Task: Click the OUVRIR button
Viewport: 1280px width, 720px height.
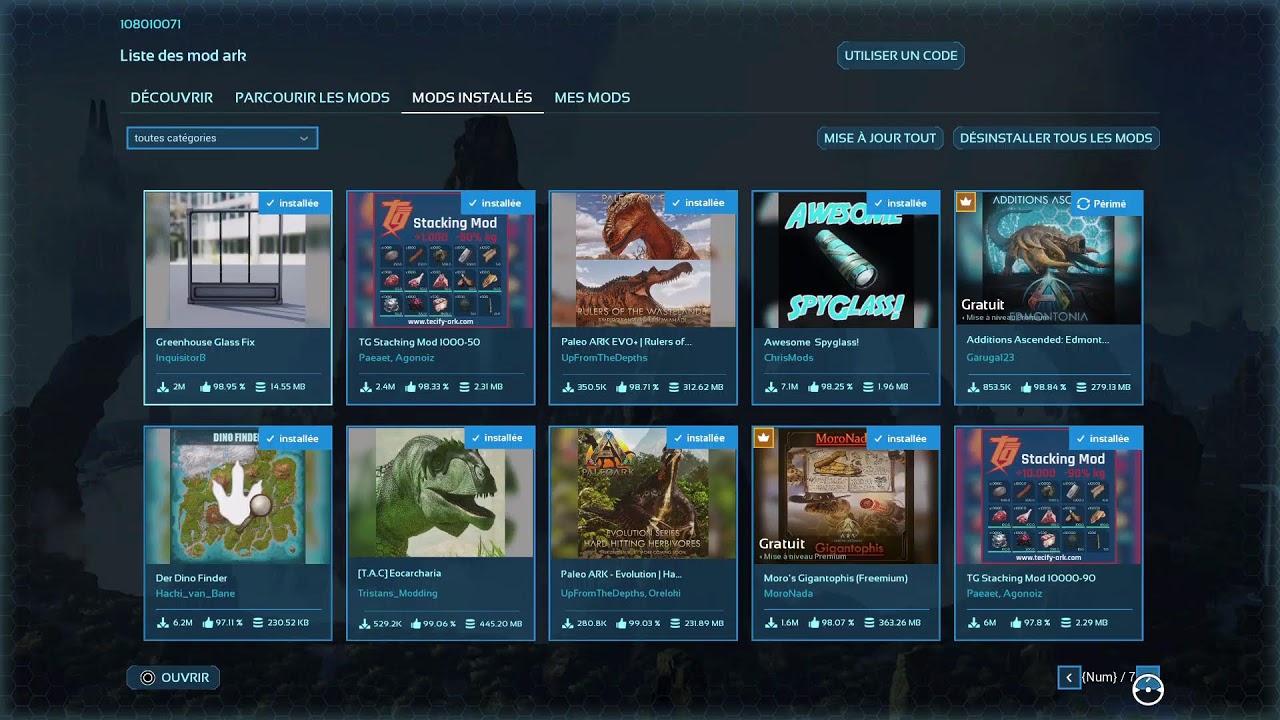Action: (x=173, y=678)
